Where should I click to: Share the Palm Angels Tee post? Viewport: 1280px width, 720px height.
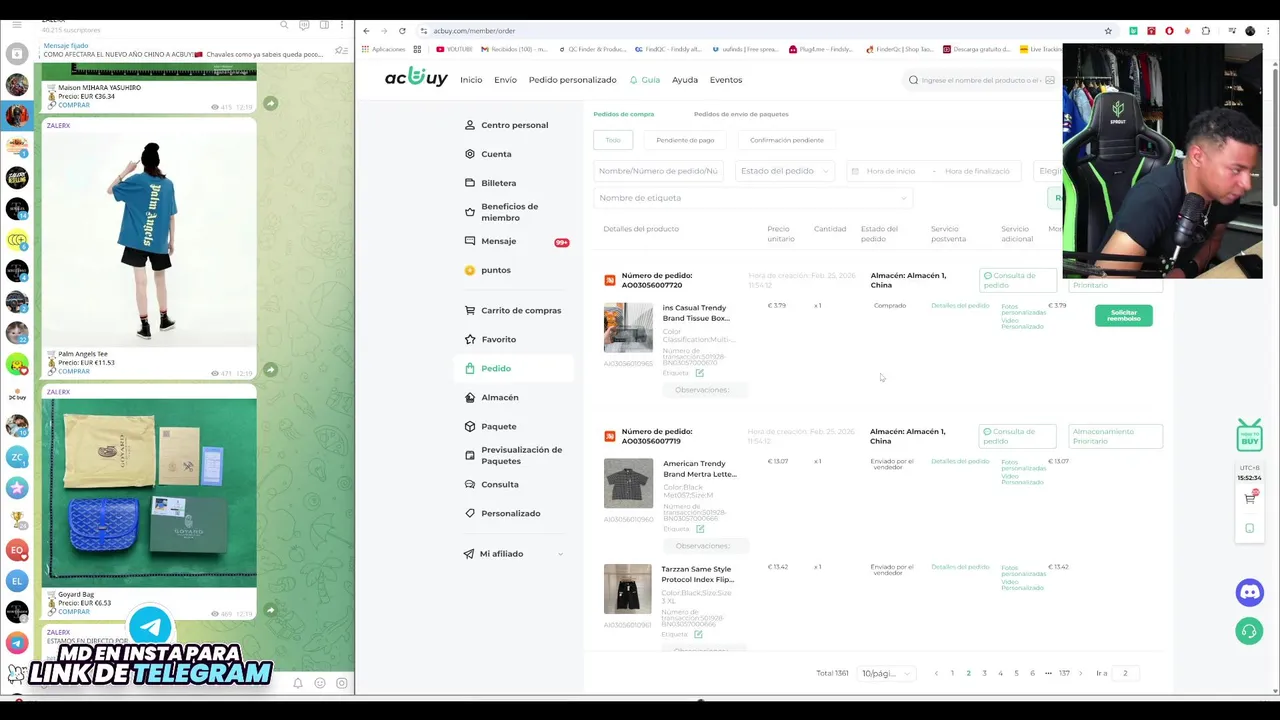point(270,370)
